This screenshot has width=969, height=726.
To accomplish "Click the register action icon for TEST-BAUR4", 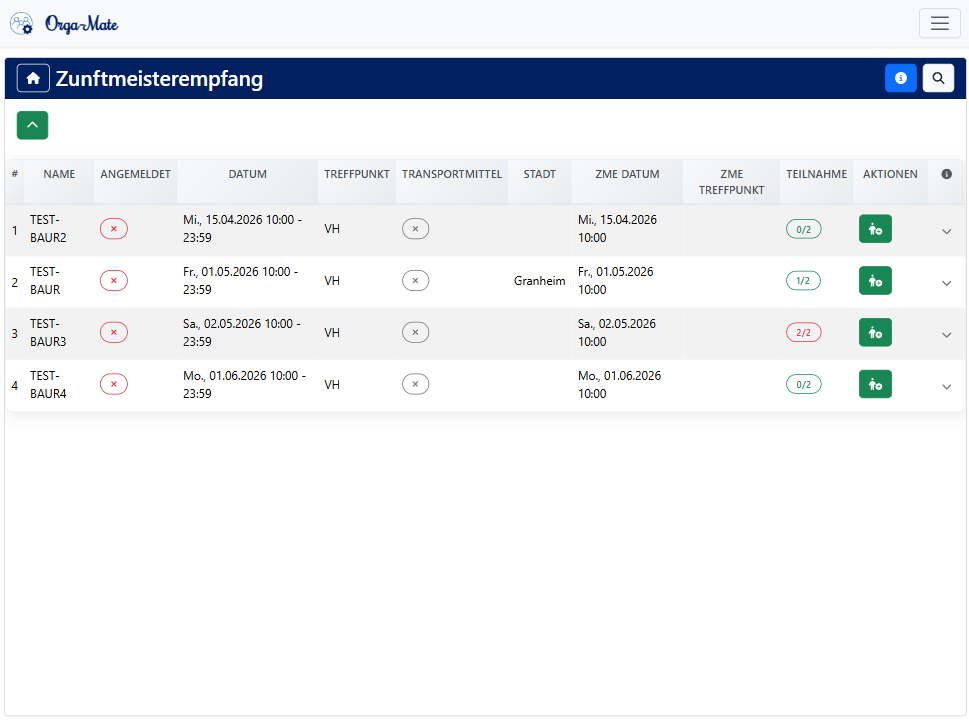I will [x=875, y=384].
